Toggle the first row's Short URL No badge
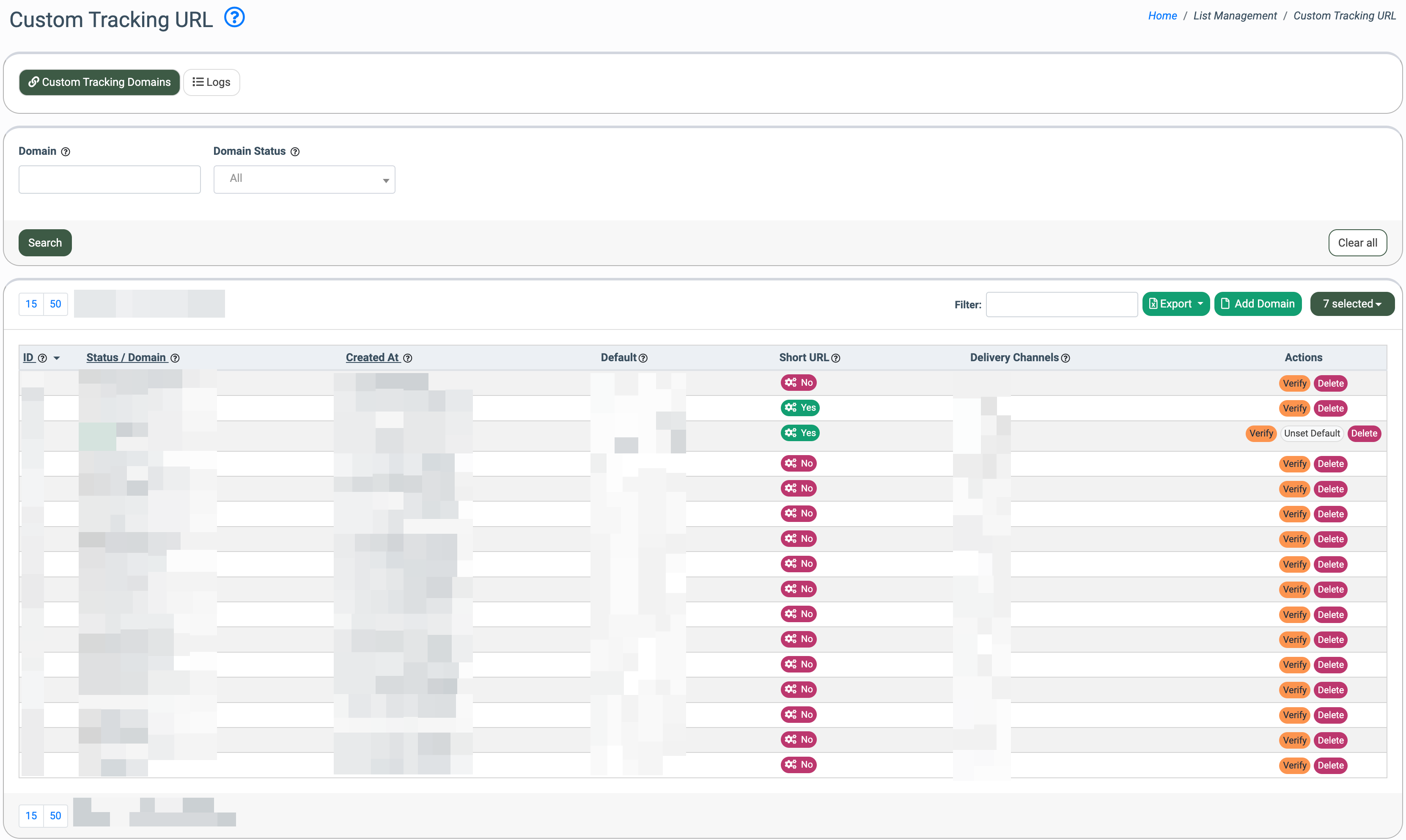This screenshot has width=1406, height=840. [x=798, y=383]
